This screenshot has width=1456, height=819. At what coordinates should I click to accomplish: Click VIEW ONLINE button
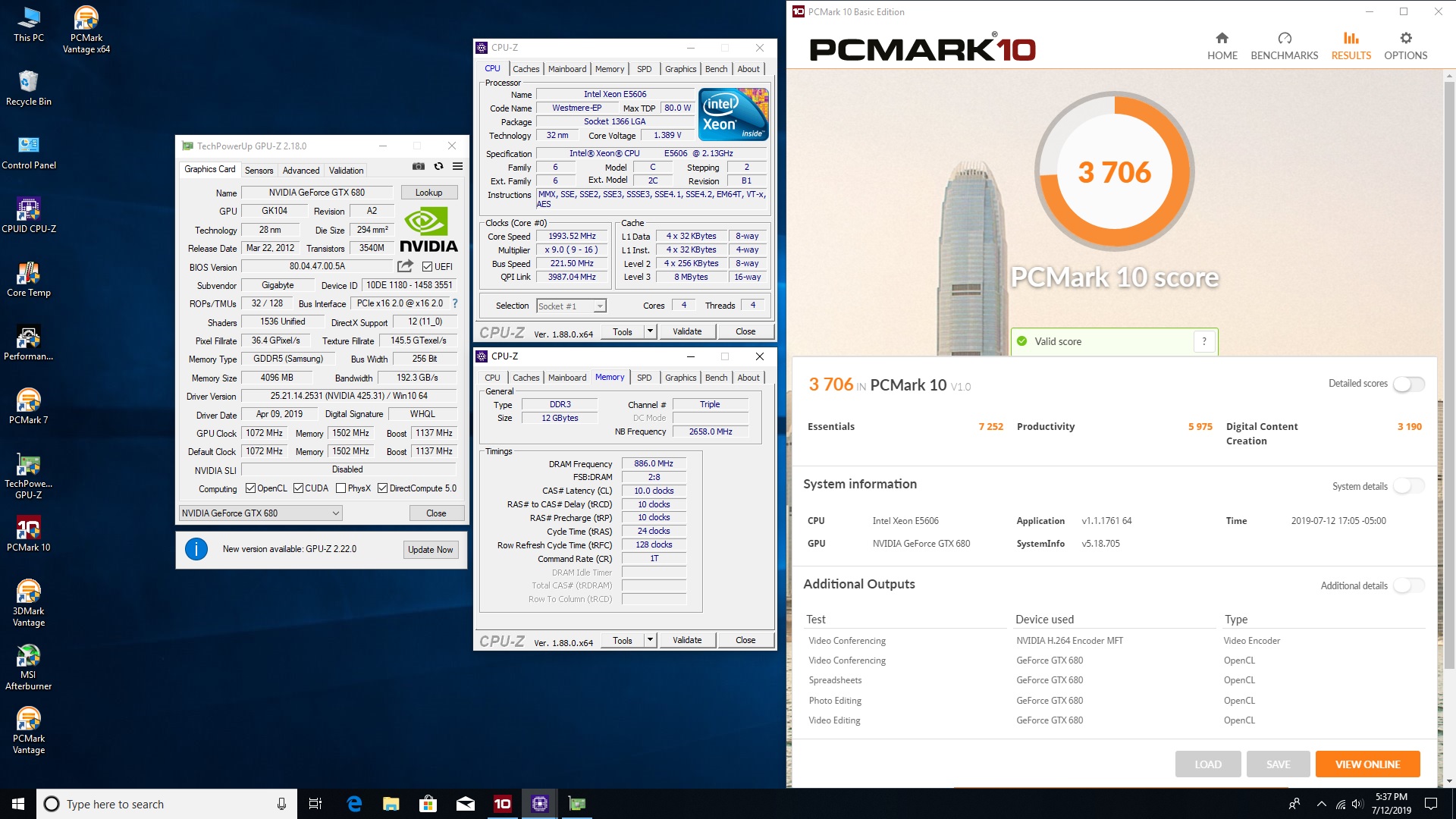tap(1367, 764)
